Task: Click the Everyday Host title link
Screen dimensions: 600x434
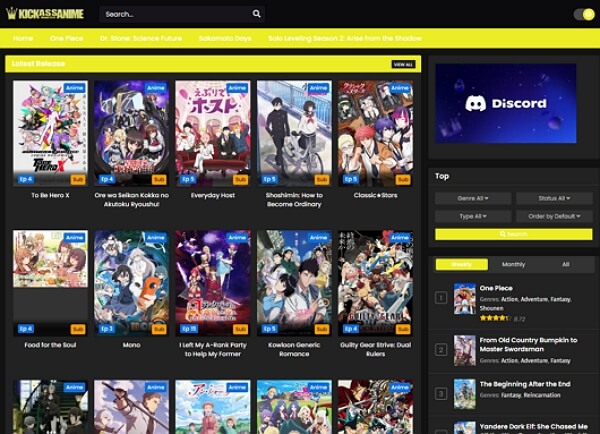Action: (213, 195)
